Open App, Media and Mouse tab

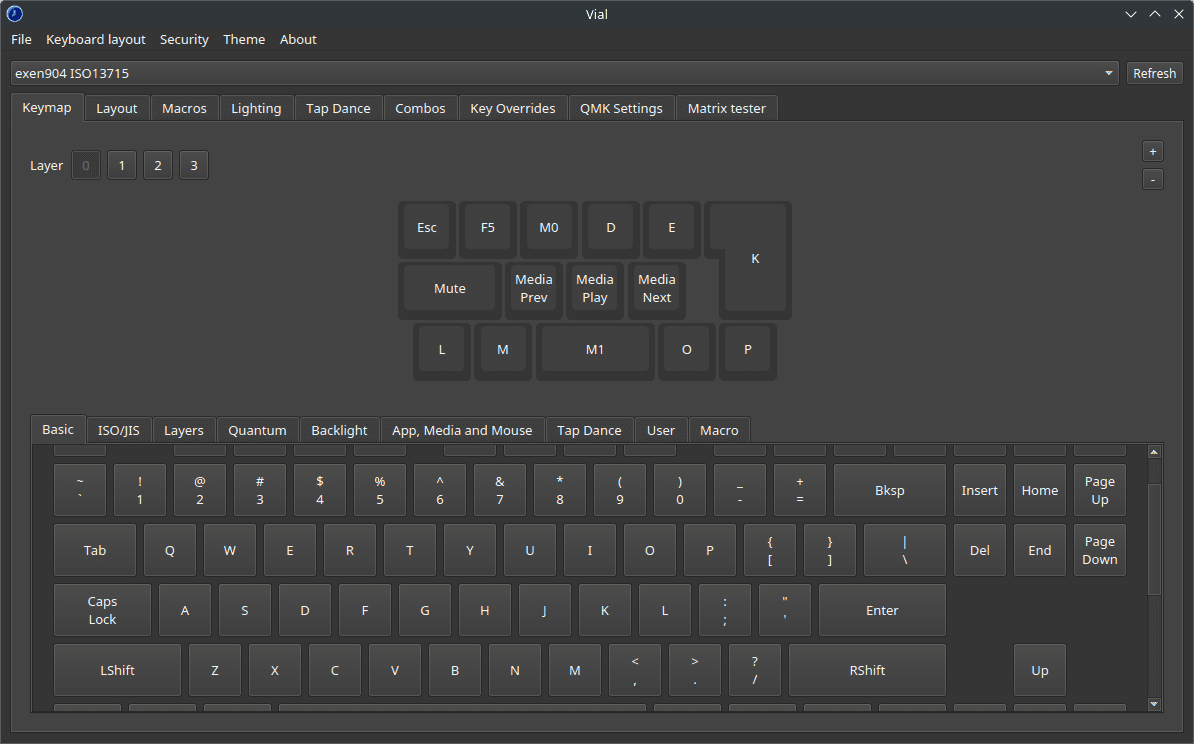[x=462, y=430]
